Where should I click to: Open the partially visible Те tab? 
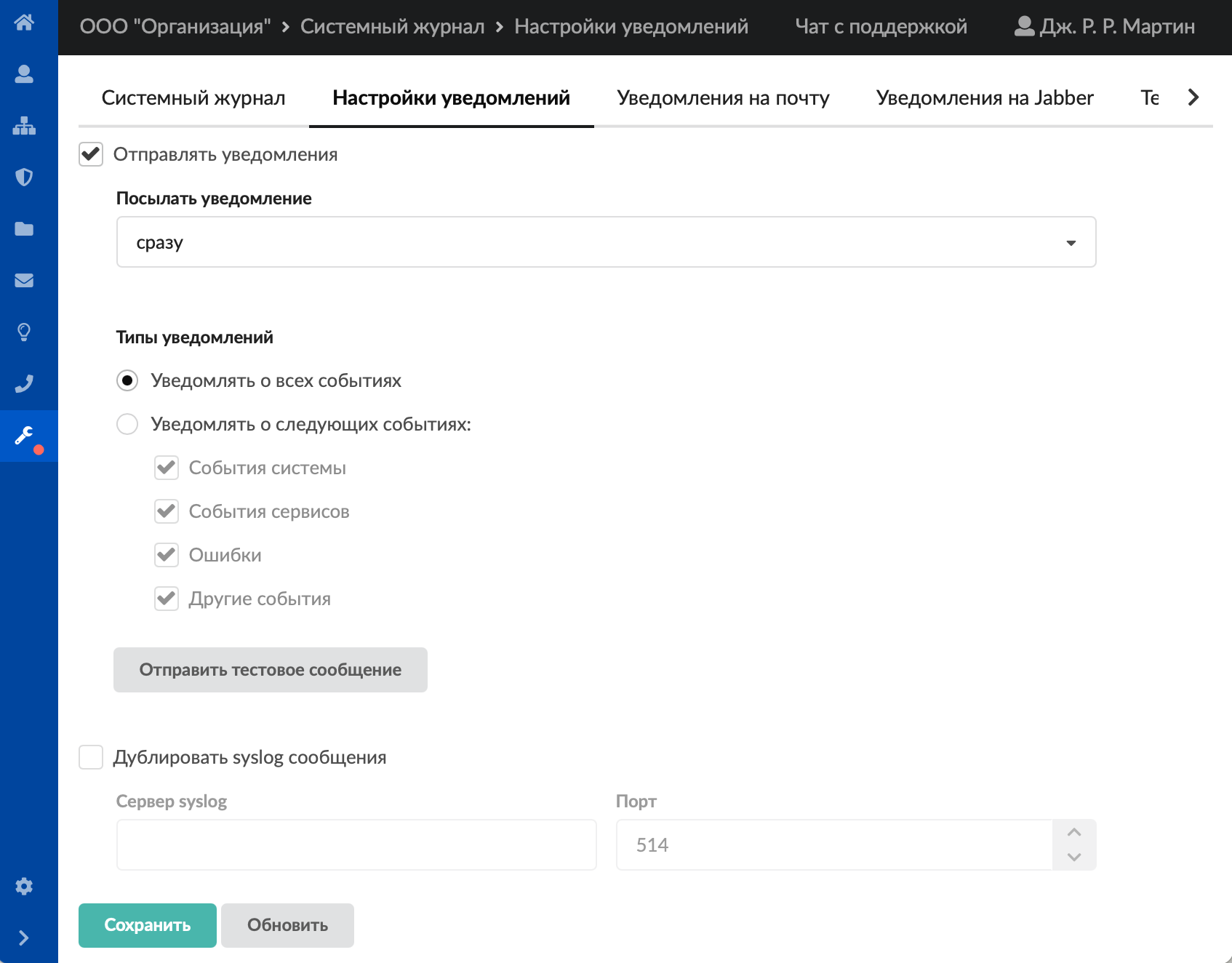[1149, 98]
